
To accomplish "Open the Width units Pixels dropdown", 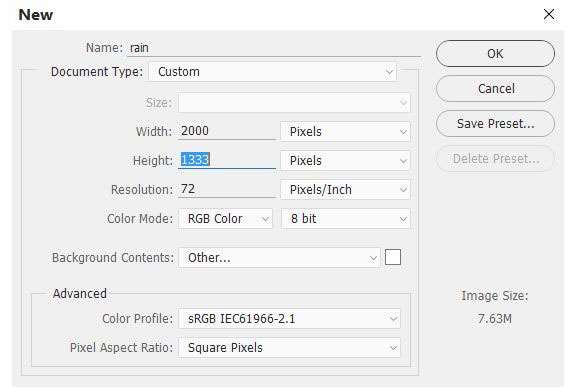I will click(345, 132).
